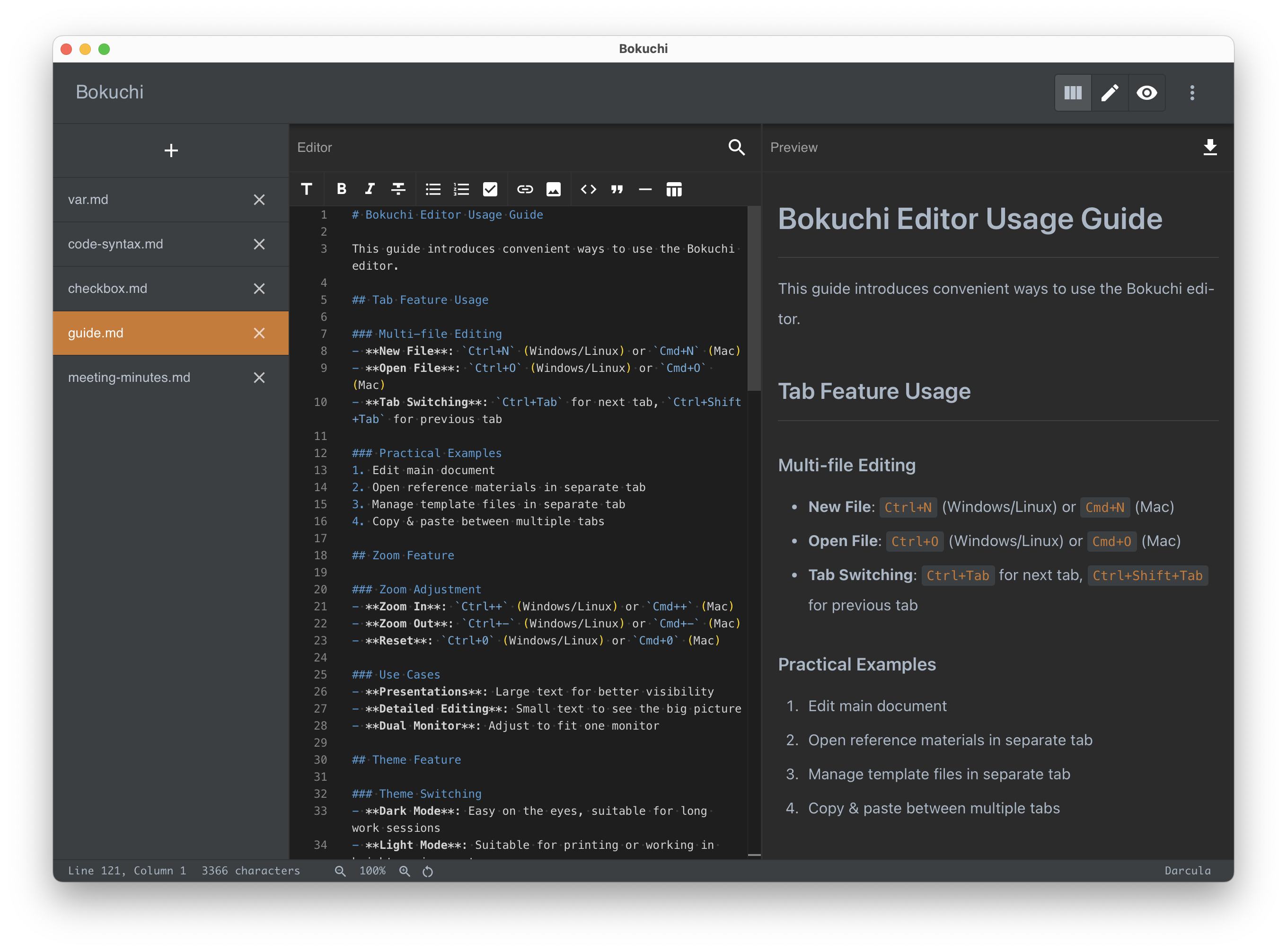This screenshot has width=1287, height=952.
Task: Click the editor vertical scrollbar thumb
Action: pos(754,300)
